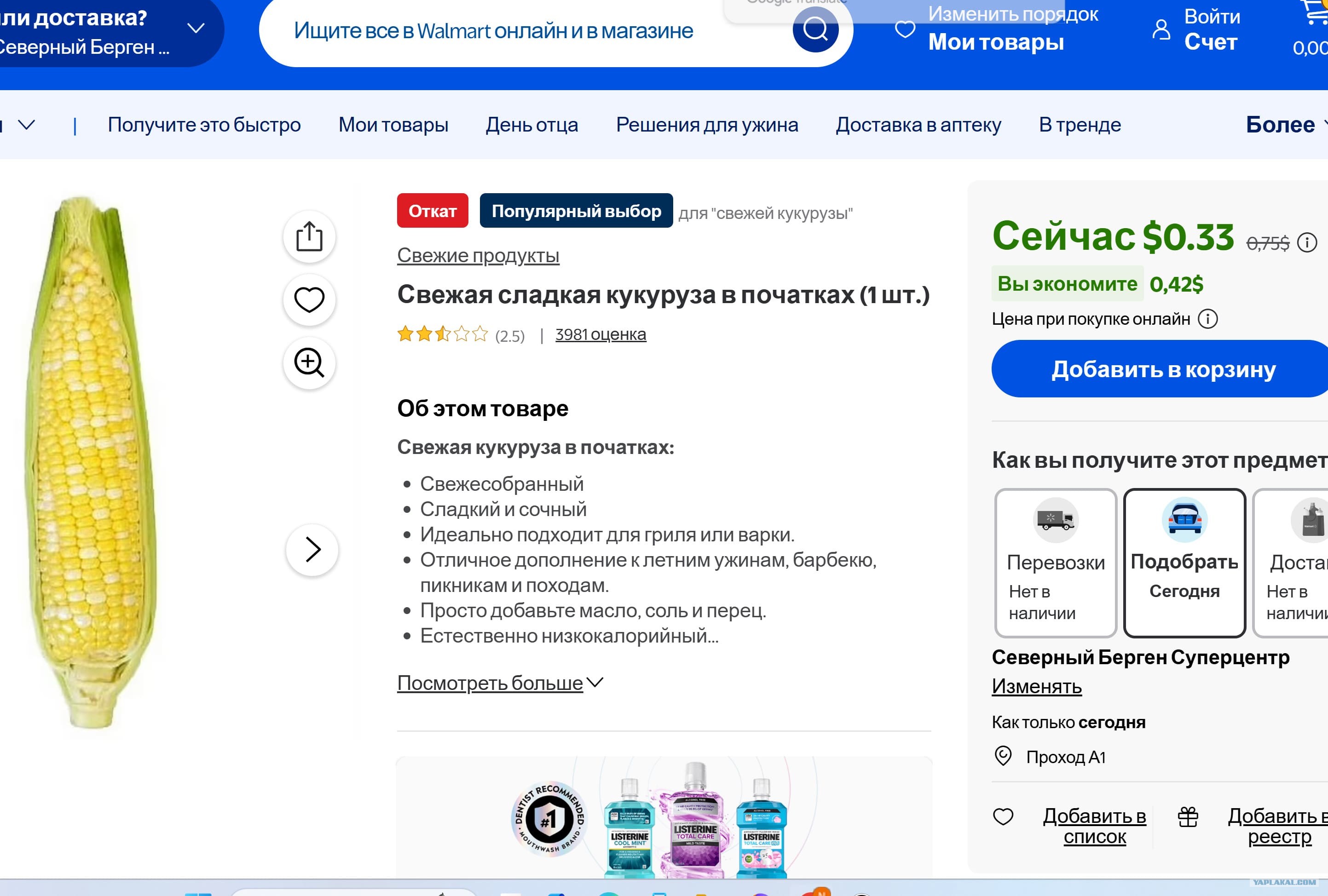Show the next product image arrow
This screenshot has width=1328, height=896.
[312, 550]
